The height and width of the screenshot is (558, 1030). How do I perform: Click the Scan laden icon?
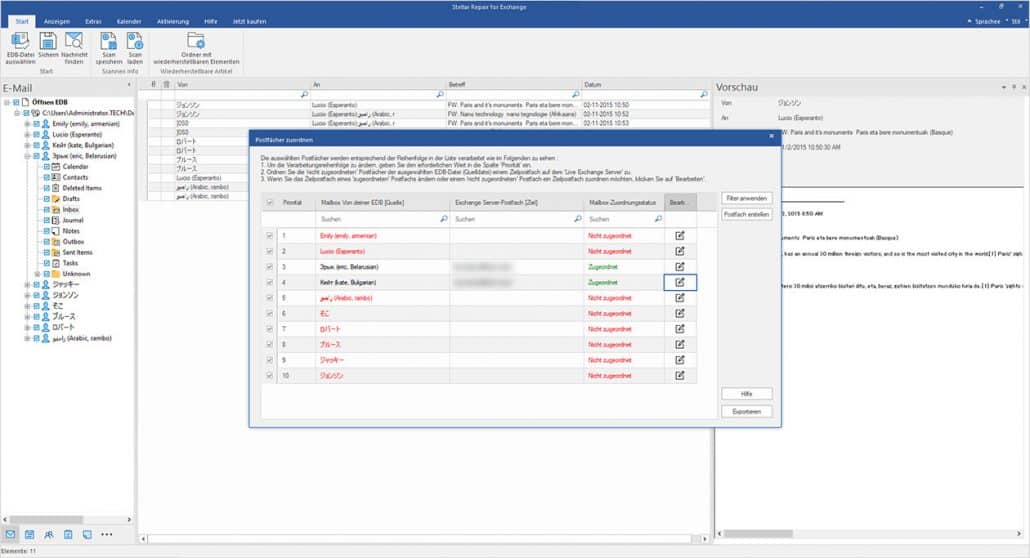click(135, 47)
